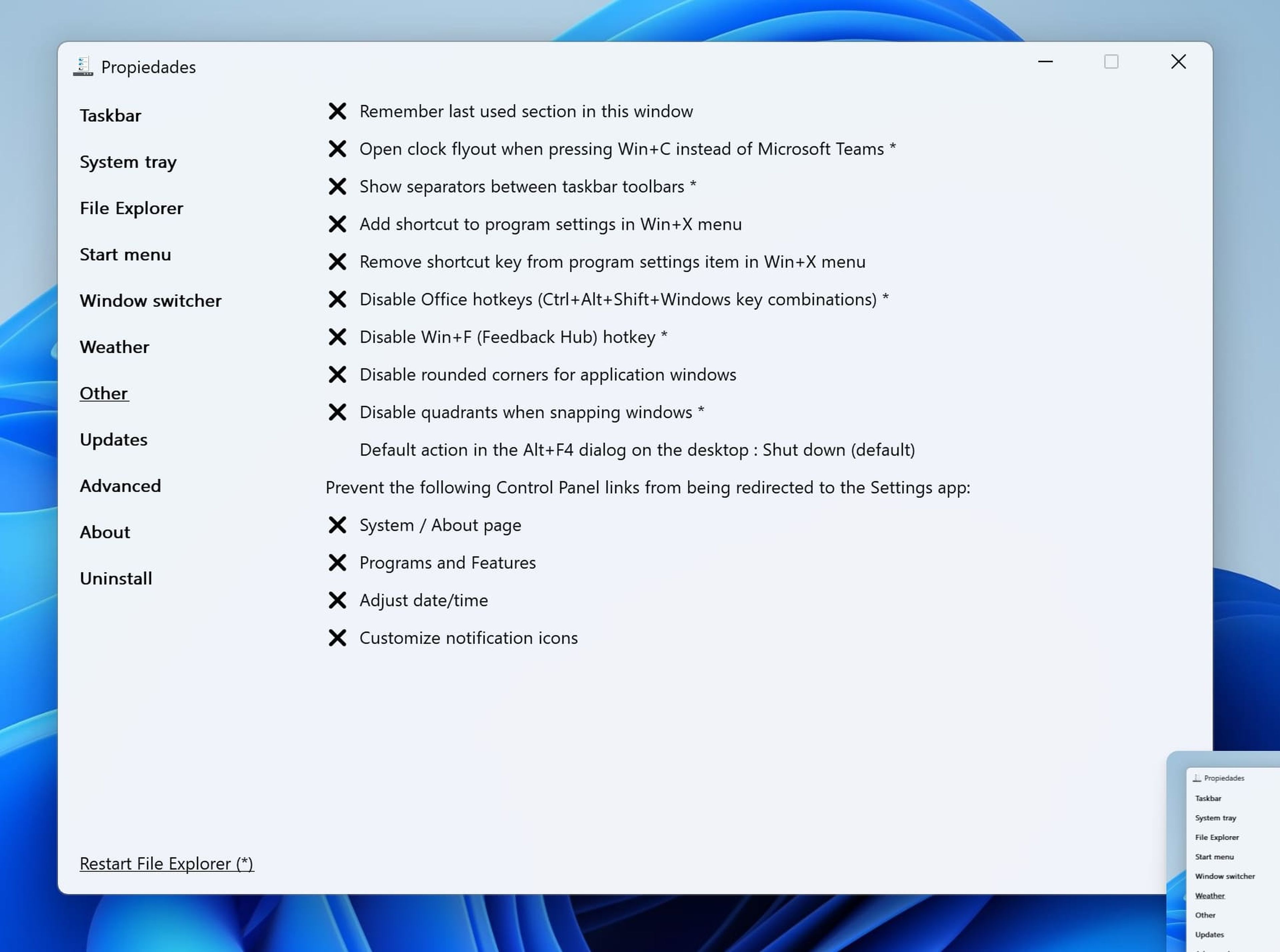Image resolution: width=1280 pixels, height=952 pixels.
Task: Click the Advanced section icon
Action: coord(120,485)
